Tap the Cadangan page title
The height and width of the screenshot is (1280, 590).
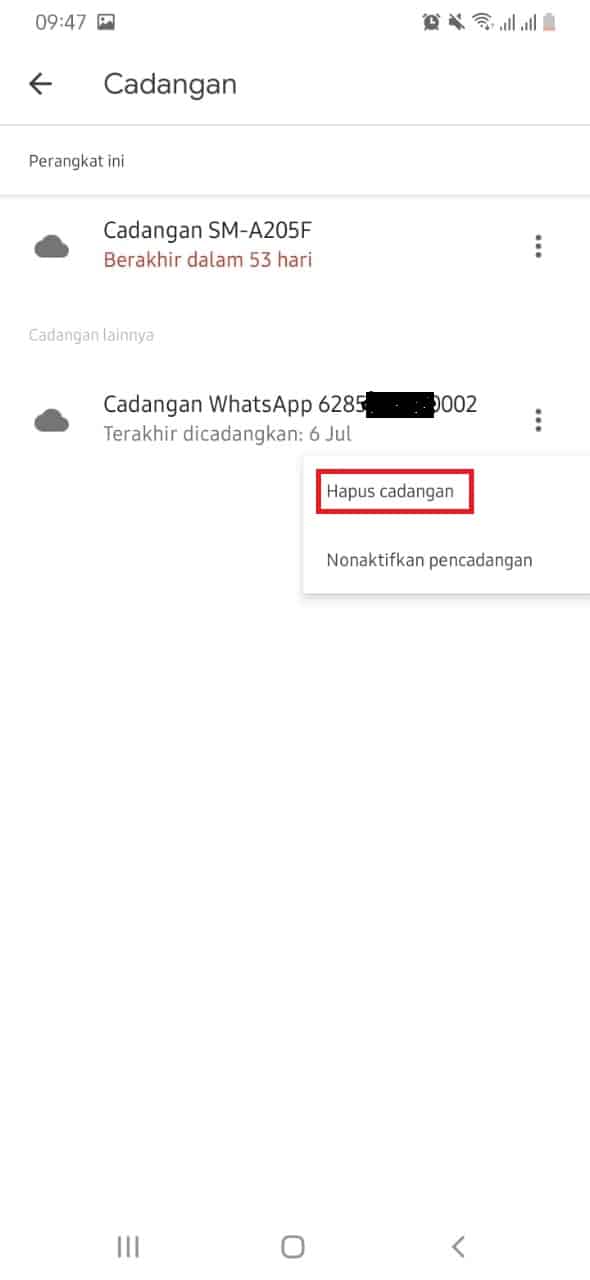pos(170,84)
